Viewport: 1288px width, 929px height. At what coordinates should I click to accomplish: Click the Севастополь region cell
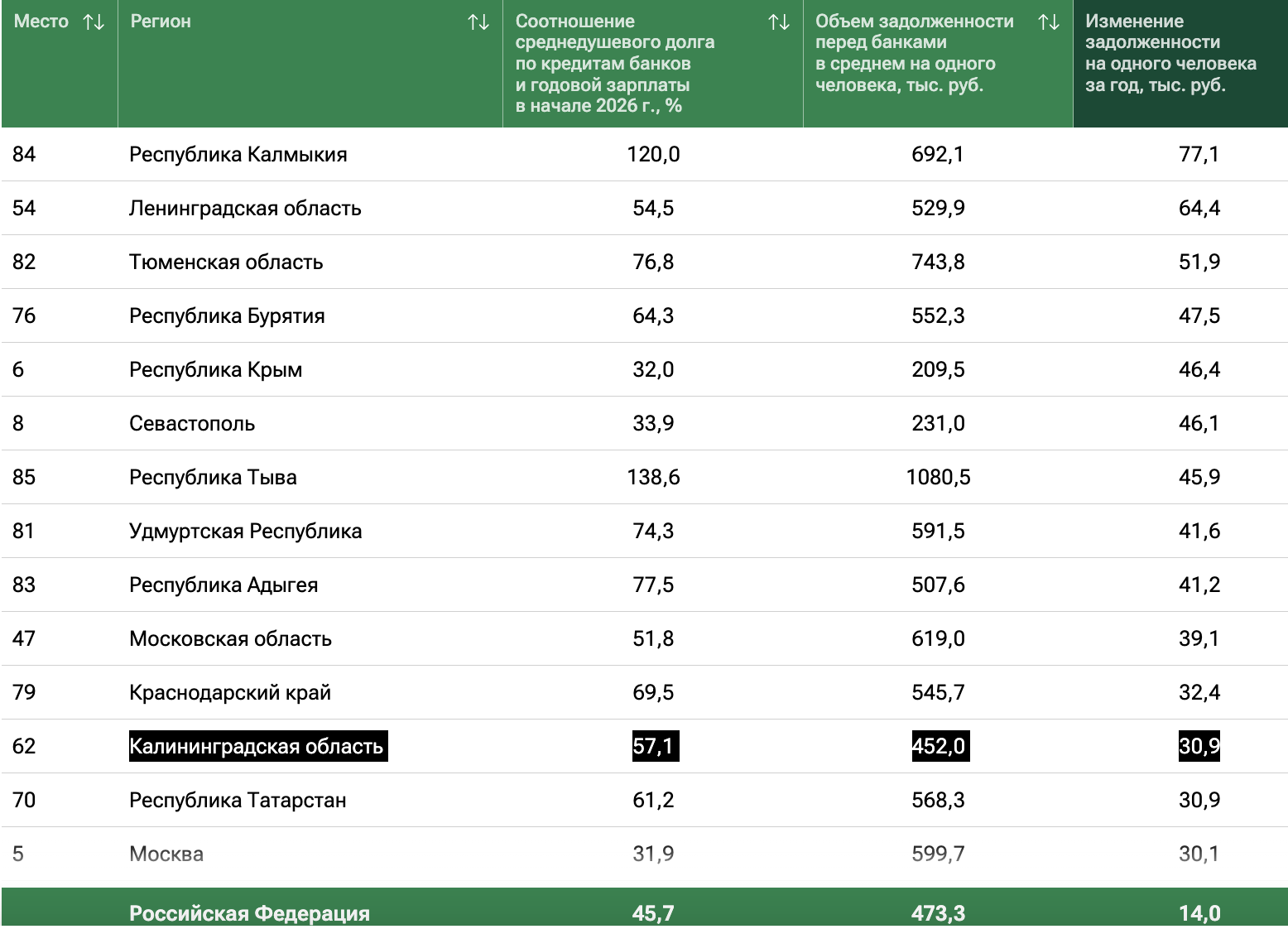tap(192, 424)
